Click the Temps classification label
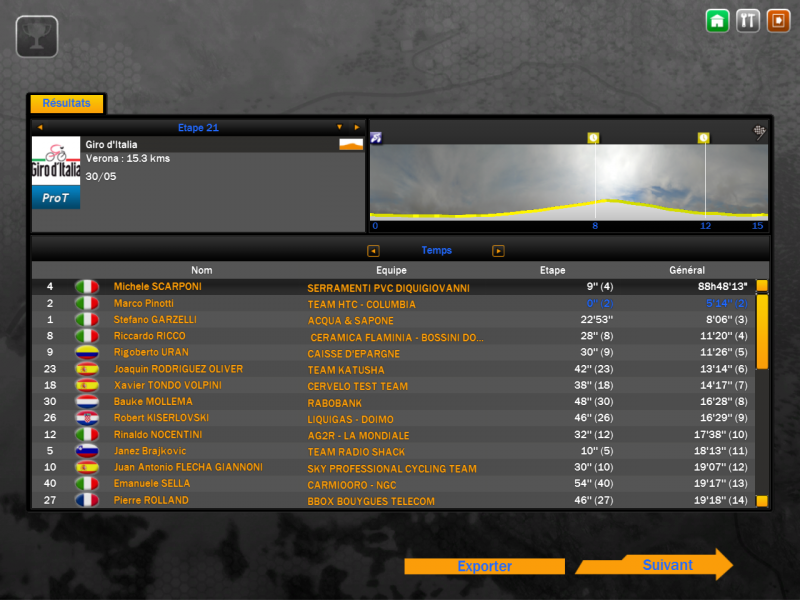The height and width of the screenshot is (600, 800). [x=437, y=251]
